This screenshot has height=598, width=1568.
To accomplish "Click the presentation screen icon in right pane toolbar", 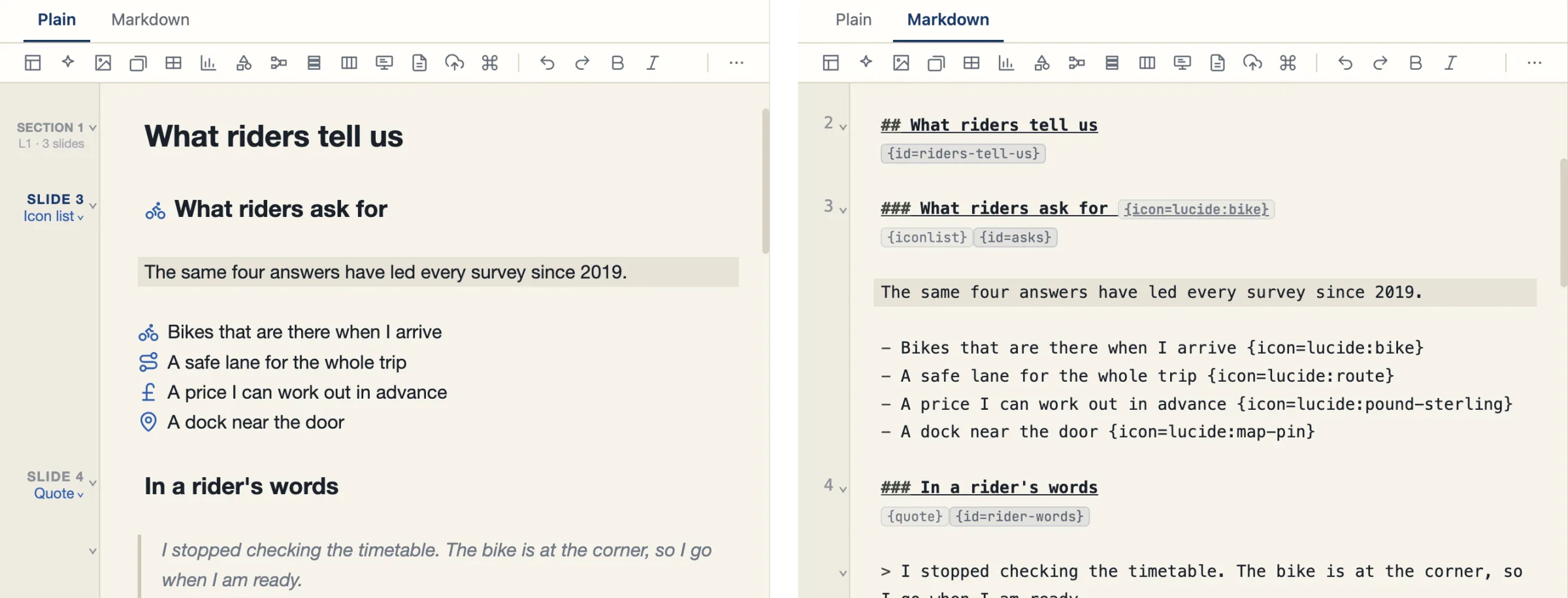I will pyautogui.click(x=1183, y=63).
